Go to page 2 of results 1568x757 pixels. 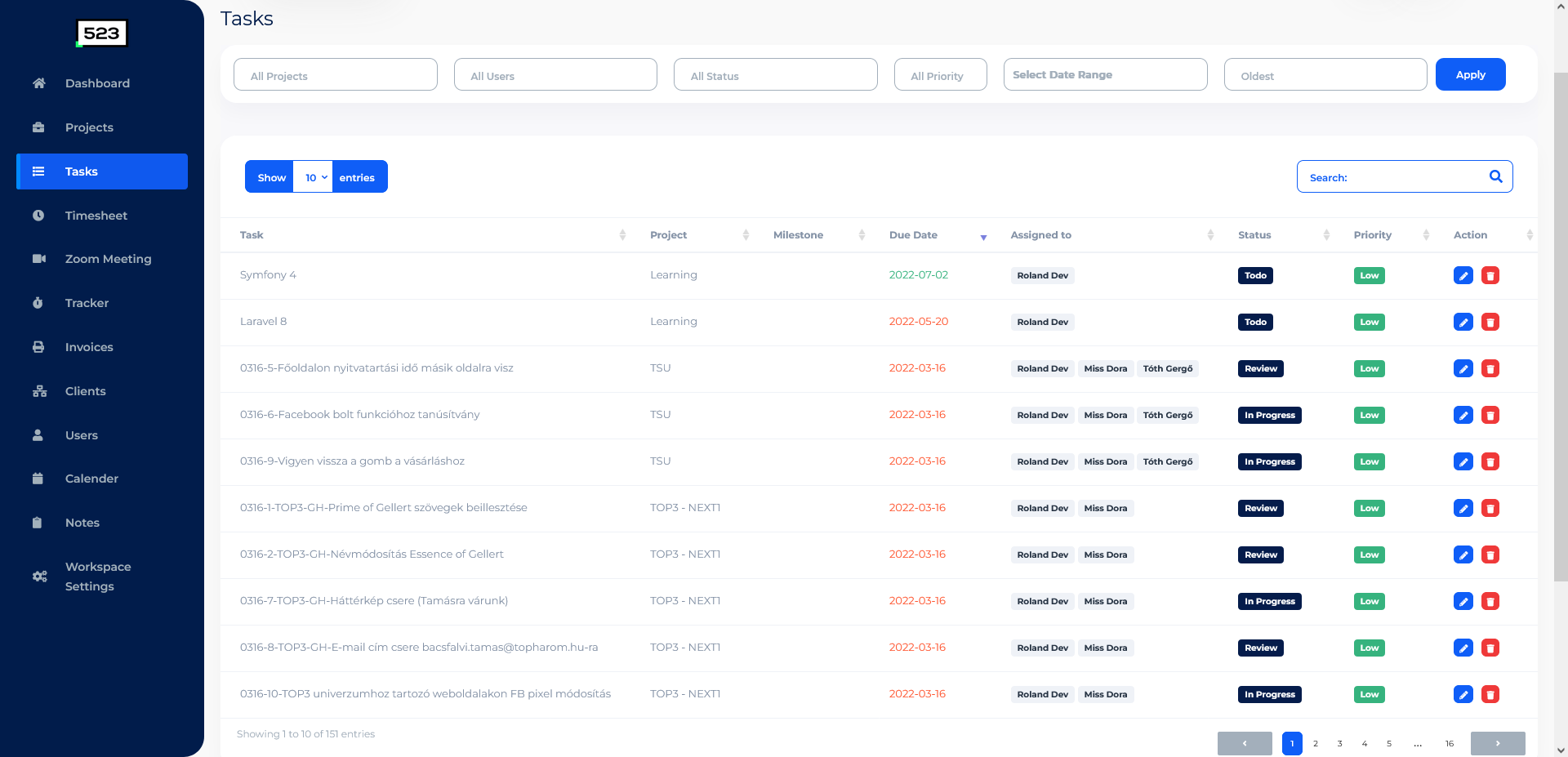1315,744
